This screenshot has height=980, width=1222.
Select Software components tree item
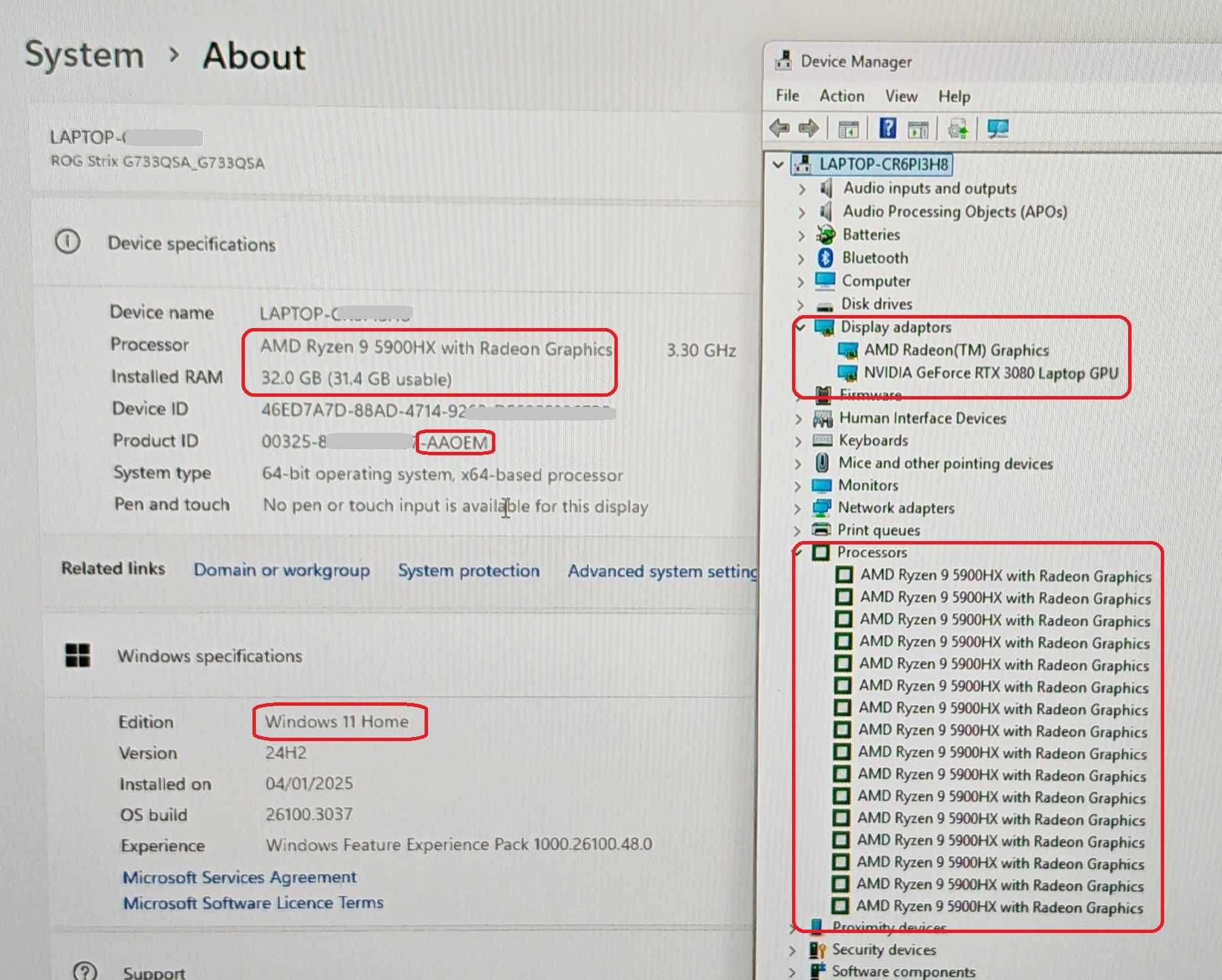[x=904, y=971]
